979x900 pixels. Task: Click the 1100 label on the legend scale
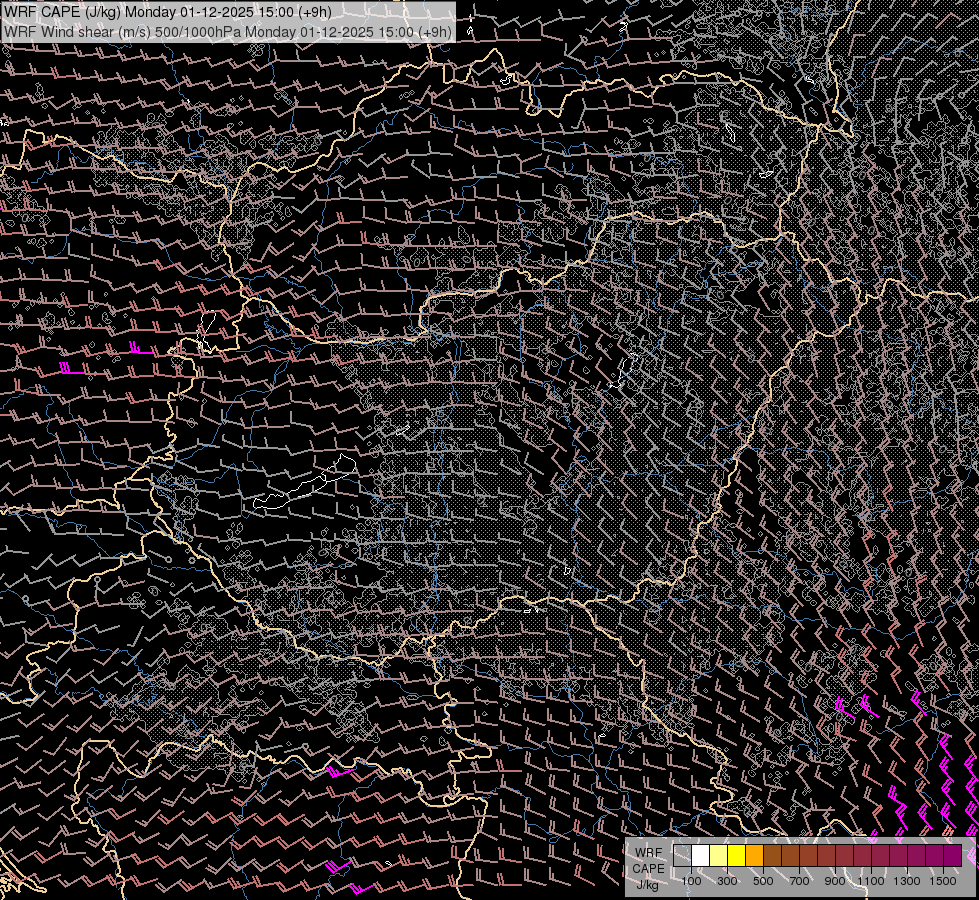(871, 881)
